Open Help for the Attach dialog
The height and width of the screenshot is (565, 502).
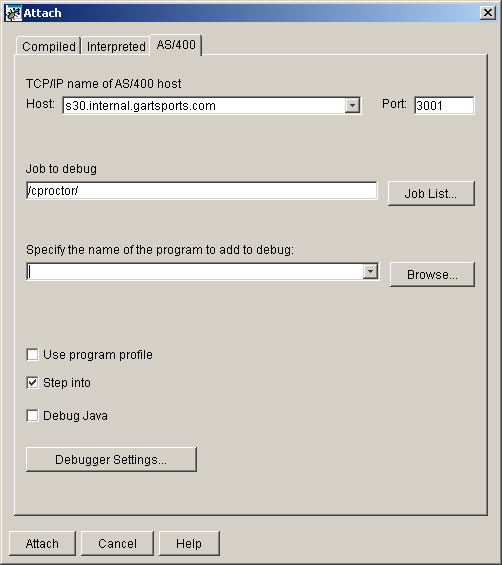point(189,543)
